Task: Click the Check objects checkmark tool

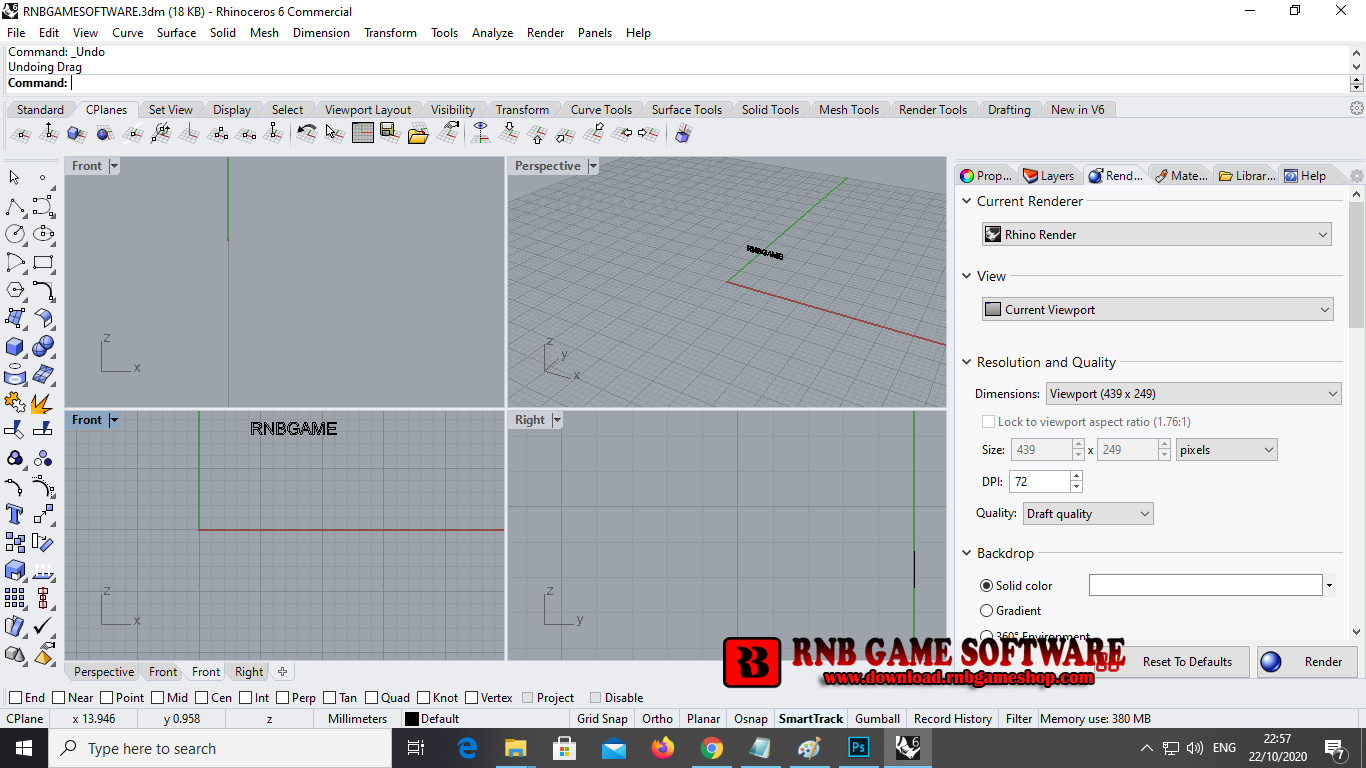Action: [43, 626]
